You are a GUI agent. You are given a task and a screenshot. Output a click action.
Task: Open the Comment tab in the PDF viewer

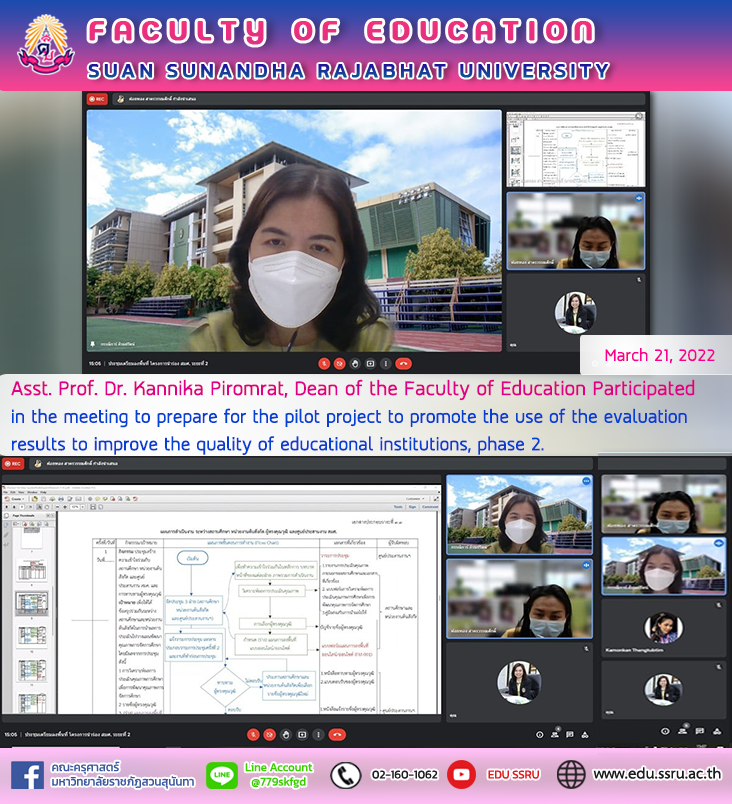428,507
